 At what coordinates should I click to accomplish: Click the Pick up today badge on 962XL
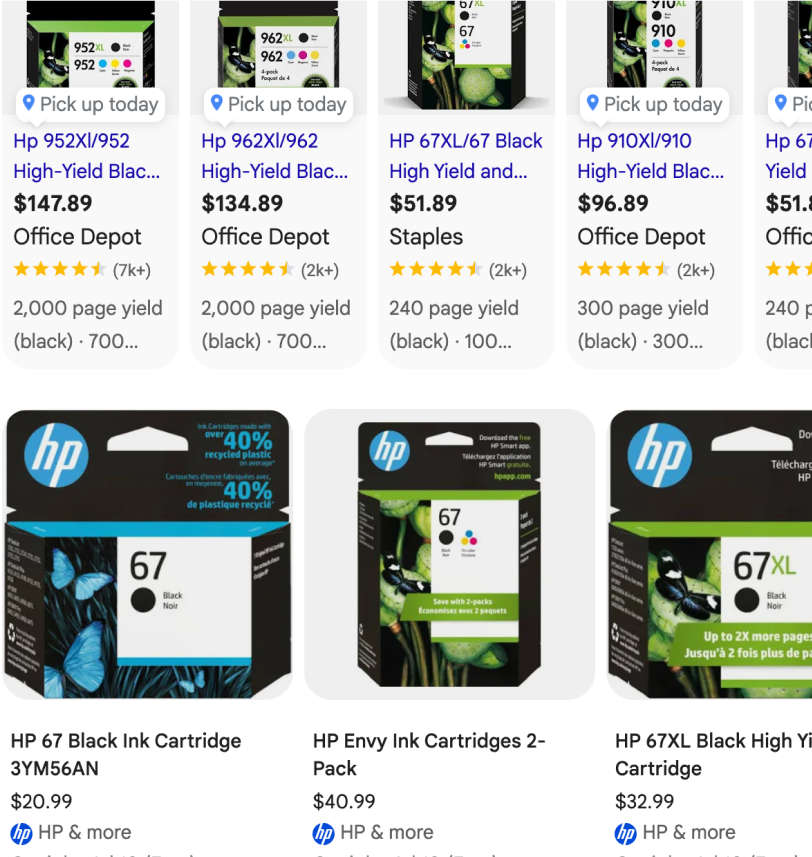click(279, 104)
